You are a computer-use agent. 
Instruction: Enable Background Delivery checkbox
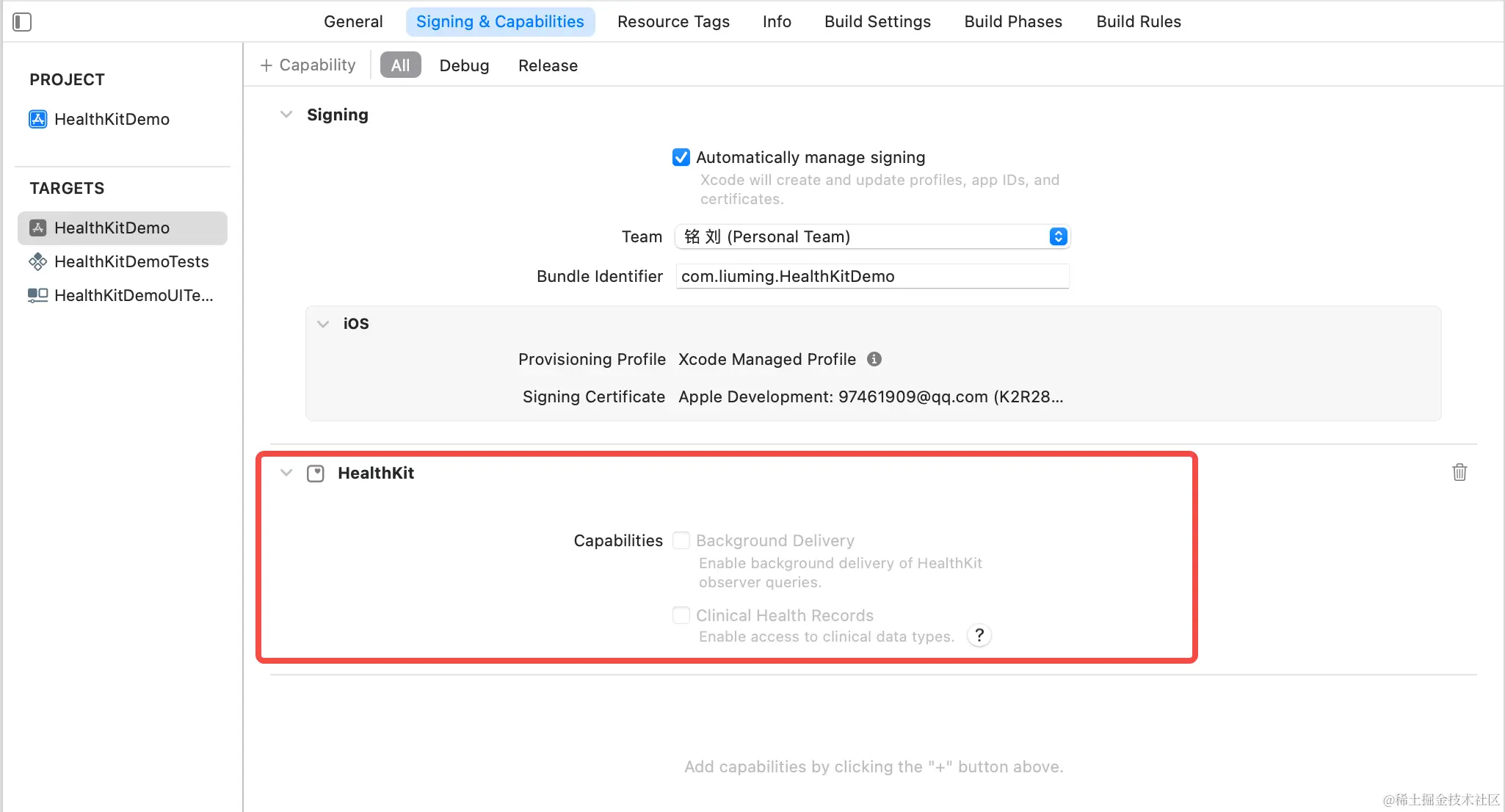tap(681, 540)
